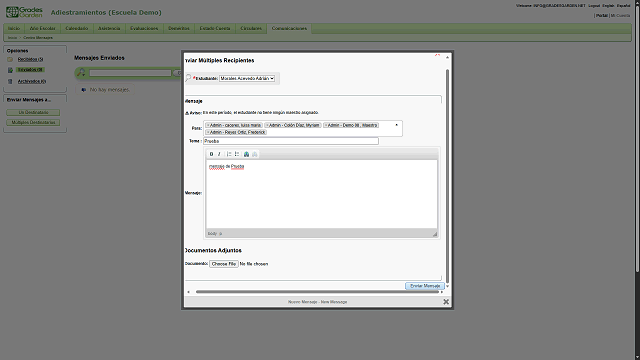Viewport: 640px width, 360px height.
Task: Click the Archivados trash icon
Action: (x=10, y=81)
